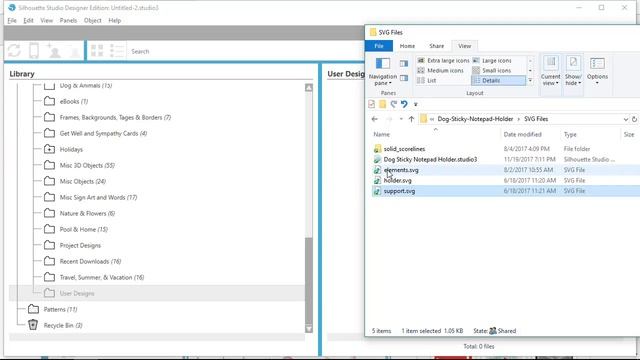Select the holder.svg file

(398, 180)
